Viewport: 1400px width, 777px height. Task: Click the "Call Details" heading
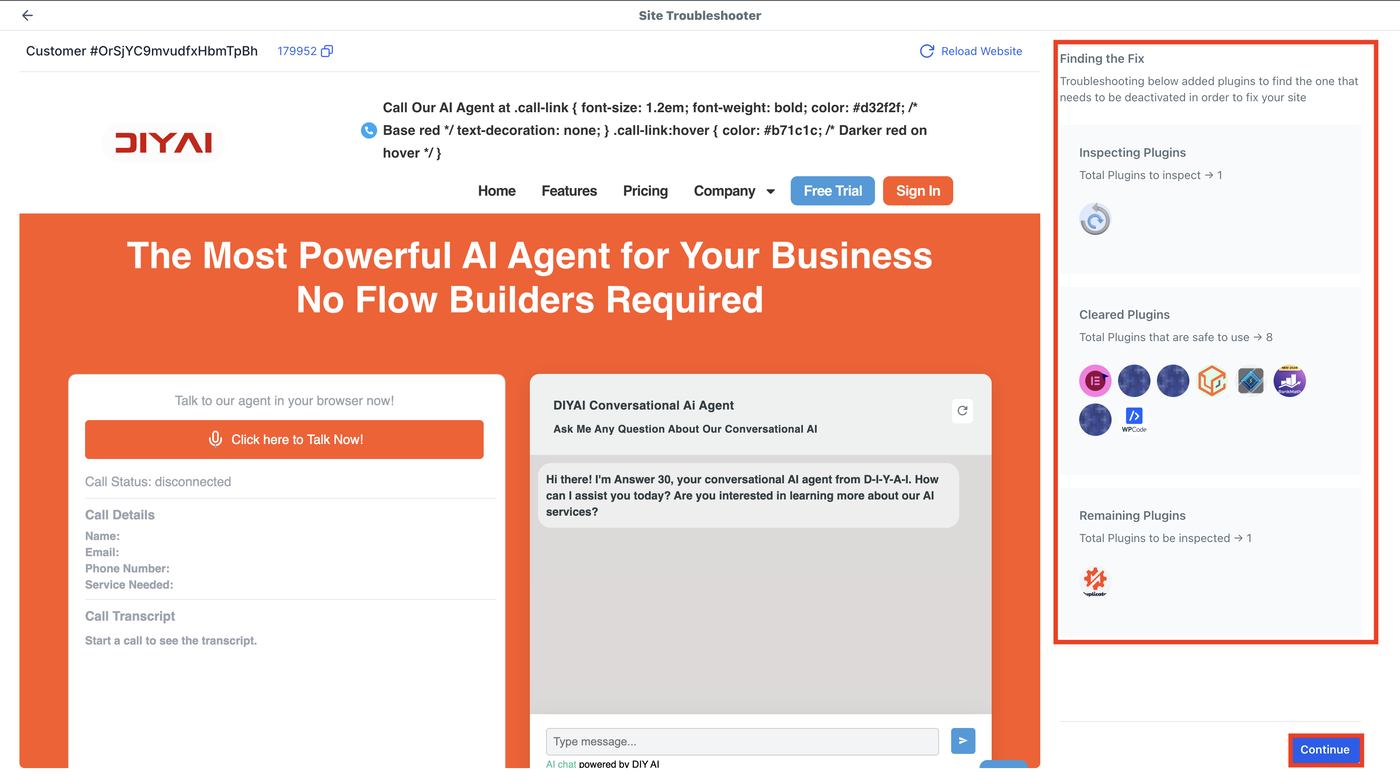[120, 515]
